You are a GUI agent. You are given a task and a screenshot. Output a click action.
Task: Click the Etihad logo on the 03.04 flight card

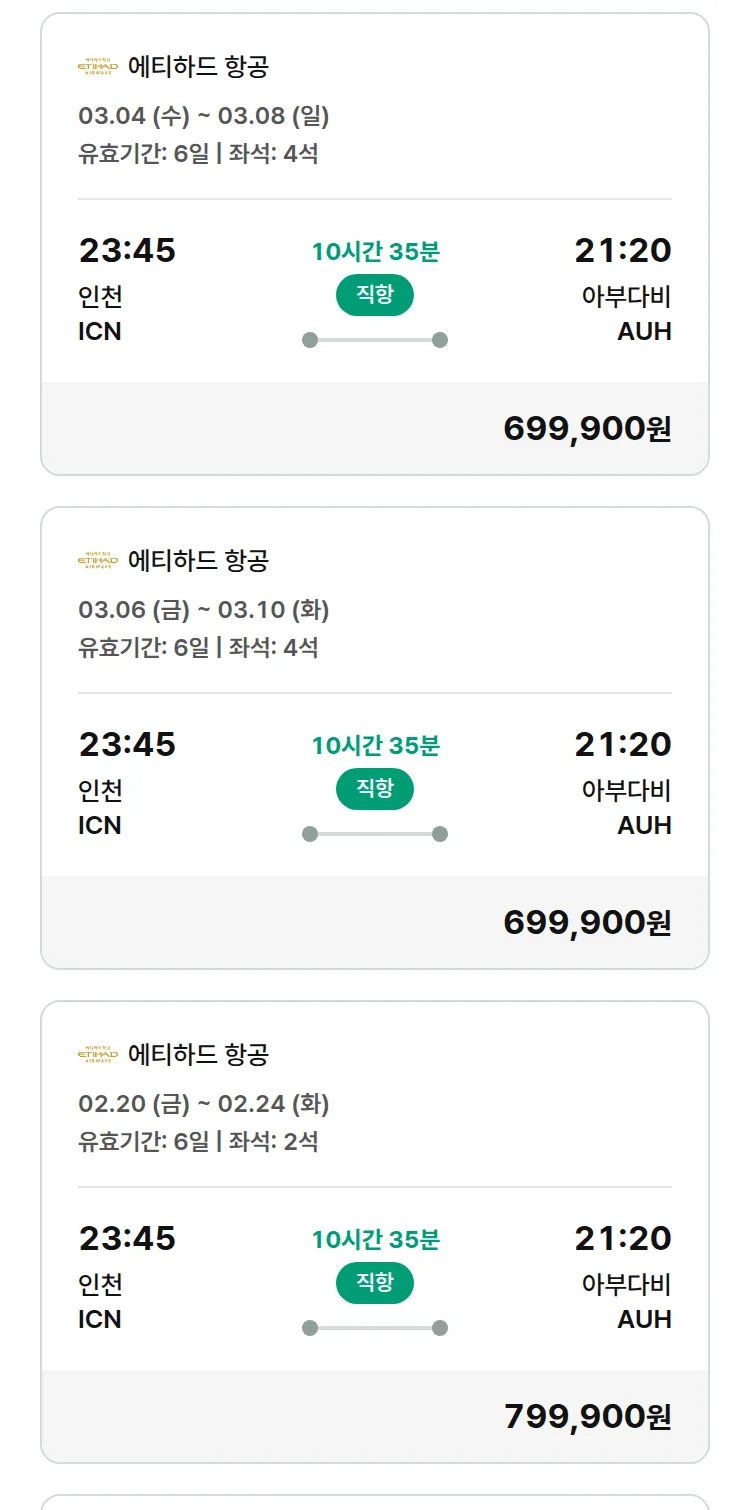point(98,67)
